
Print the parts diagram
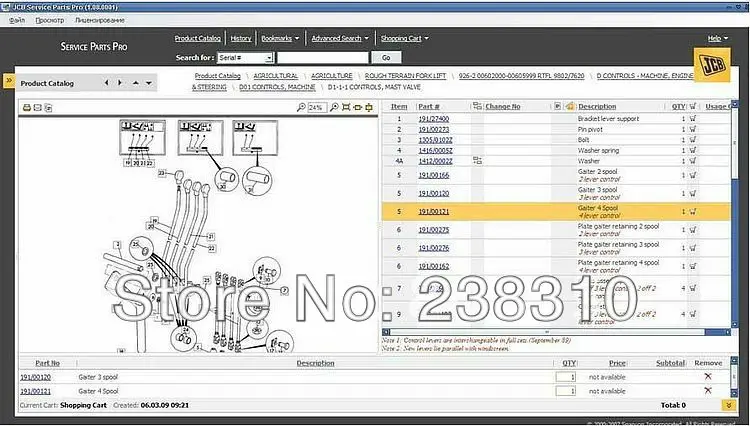pyautogui.click(x=27, y=108)
